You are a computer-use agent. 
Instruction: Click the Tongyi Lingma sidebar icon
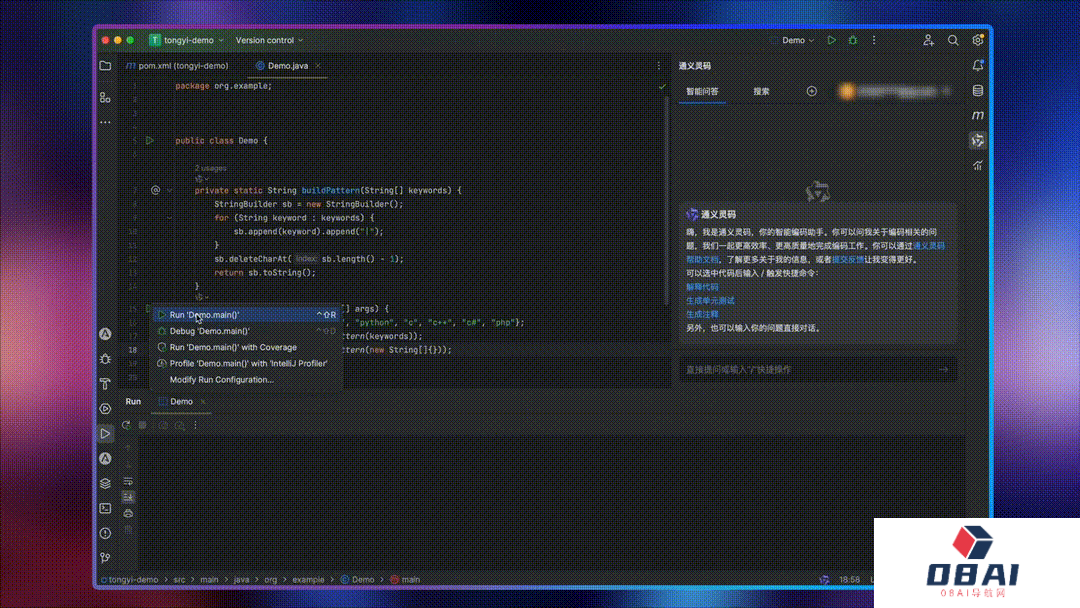point(977,141)
